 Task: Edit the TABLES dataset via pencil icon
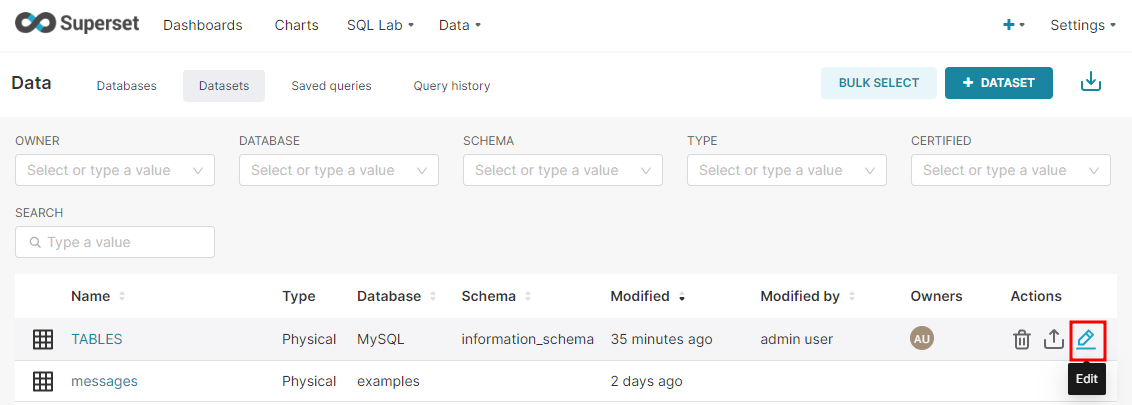[1086, 339]
